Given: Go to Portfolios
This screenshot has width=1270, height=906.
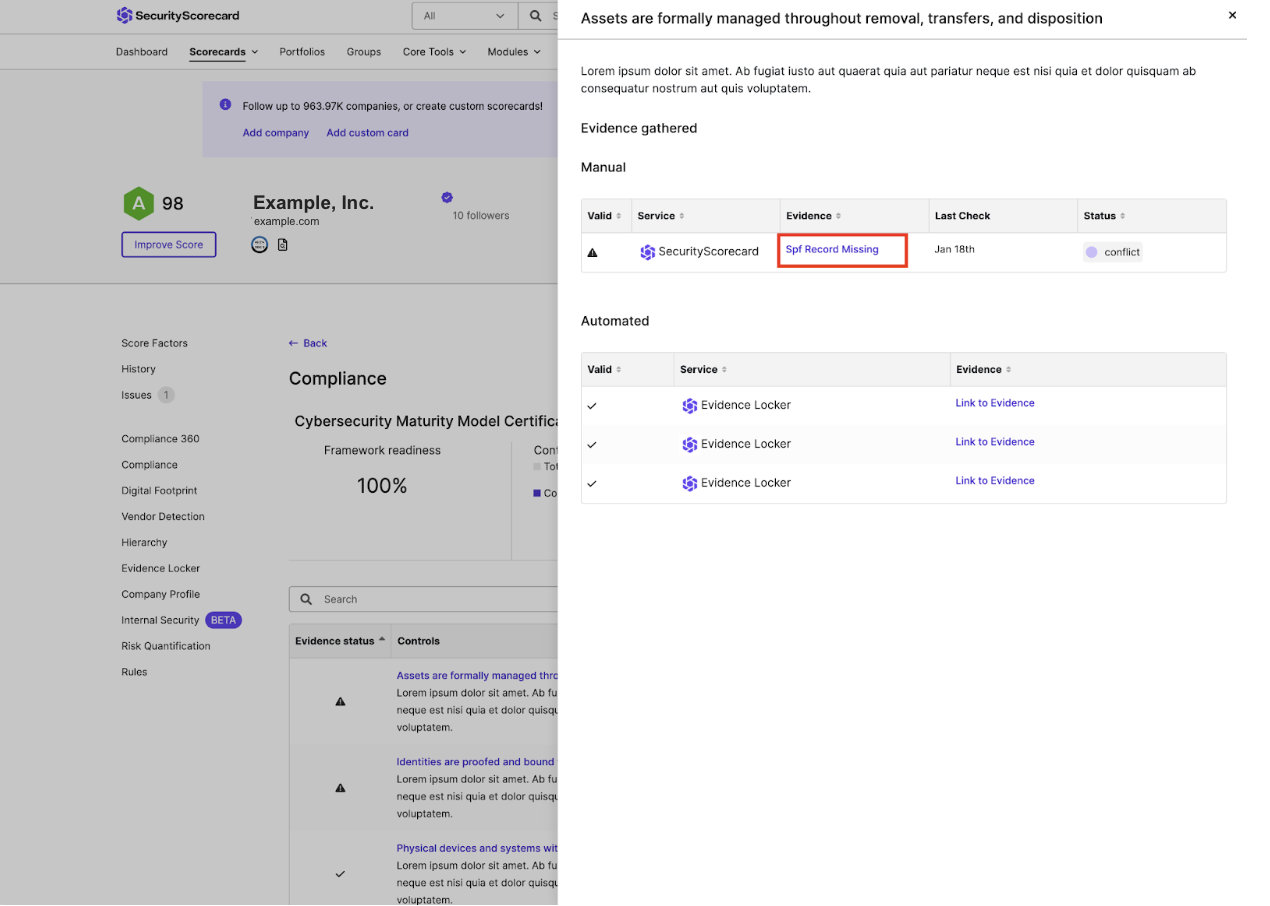Looking at the screenshot, I should (302, 52).
